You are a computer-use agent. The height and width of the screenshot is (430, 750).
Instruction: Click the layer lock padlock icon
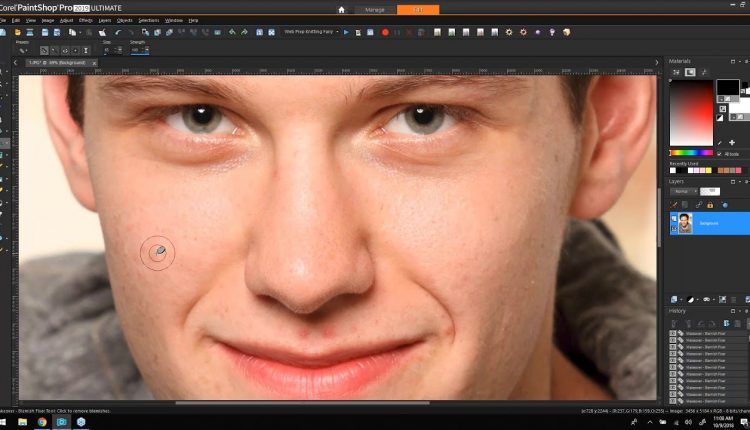[710, 205]
